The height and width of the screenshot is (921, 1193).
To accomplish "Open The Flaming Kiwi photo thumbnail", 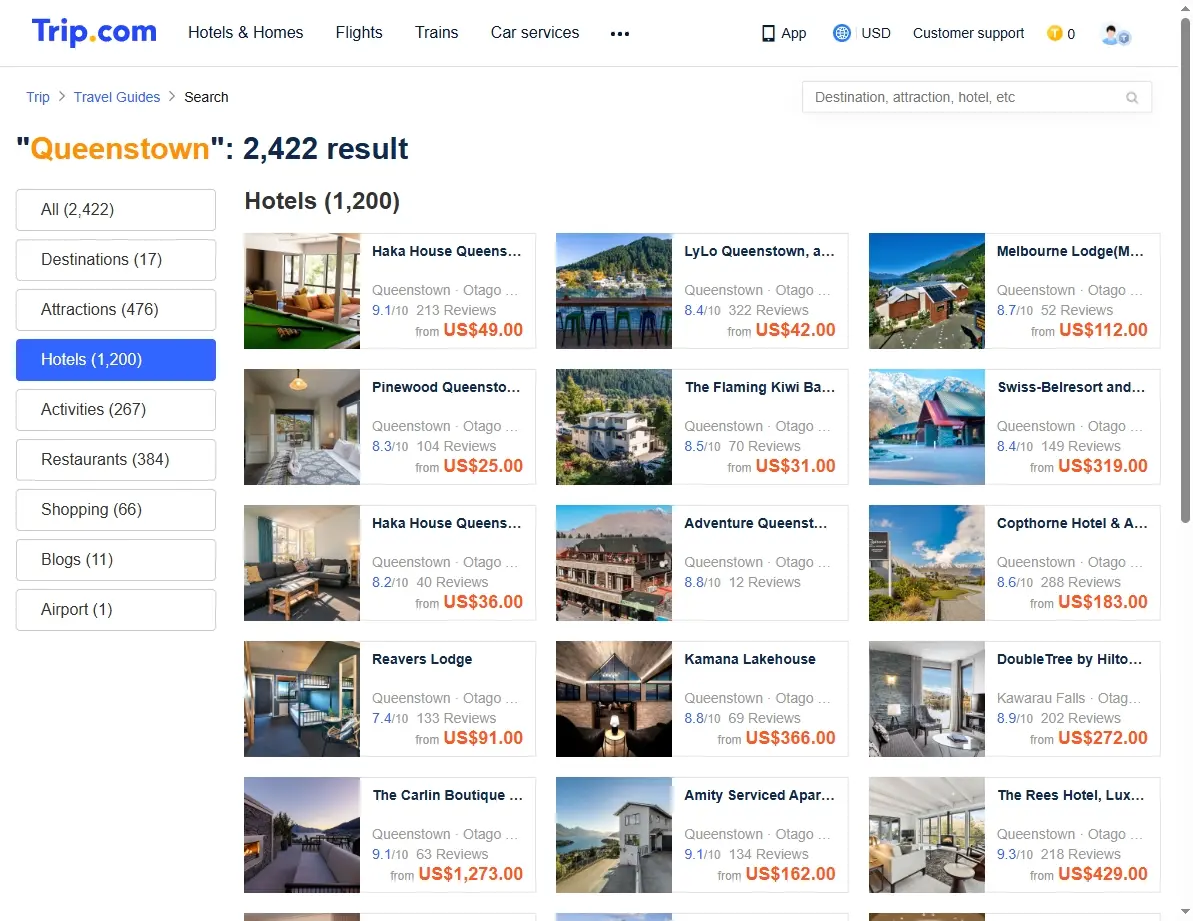I will pos(614,427).
